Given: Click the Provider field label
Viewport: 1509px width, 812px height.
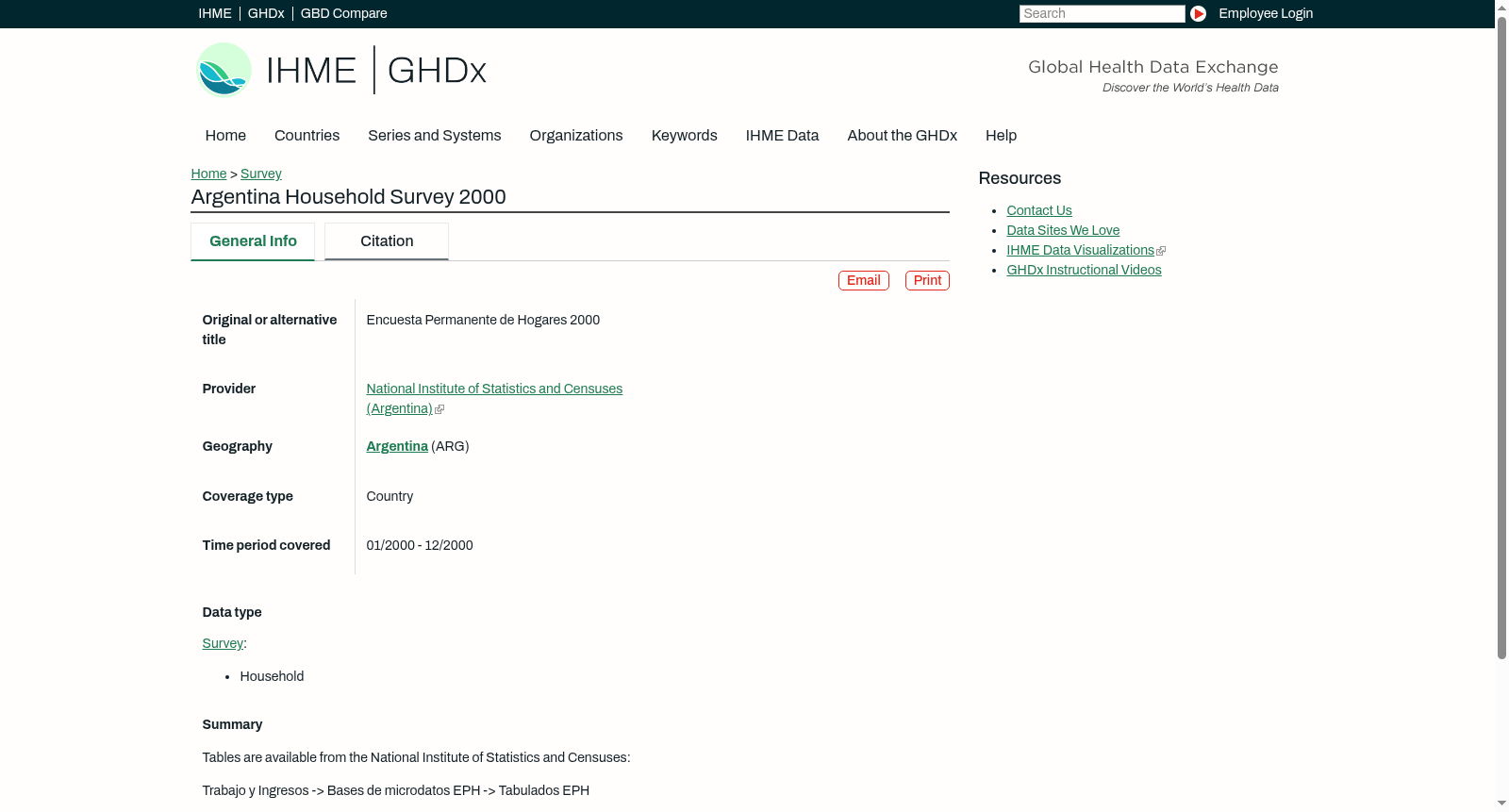Looking at the screenshot, I should pyautogui.click(x=228, y=389).
